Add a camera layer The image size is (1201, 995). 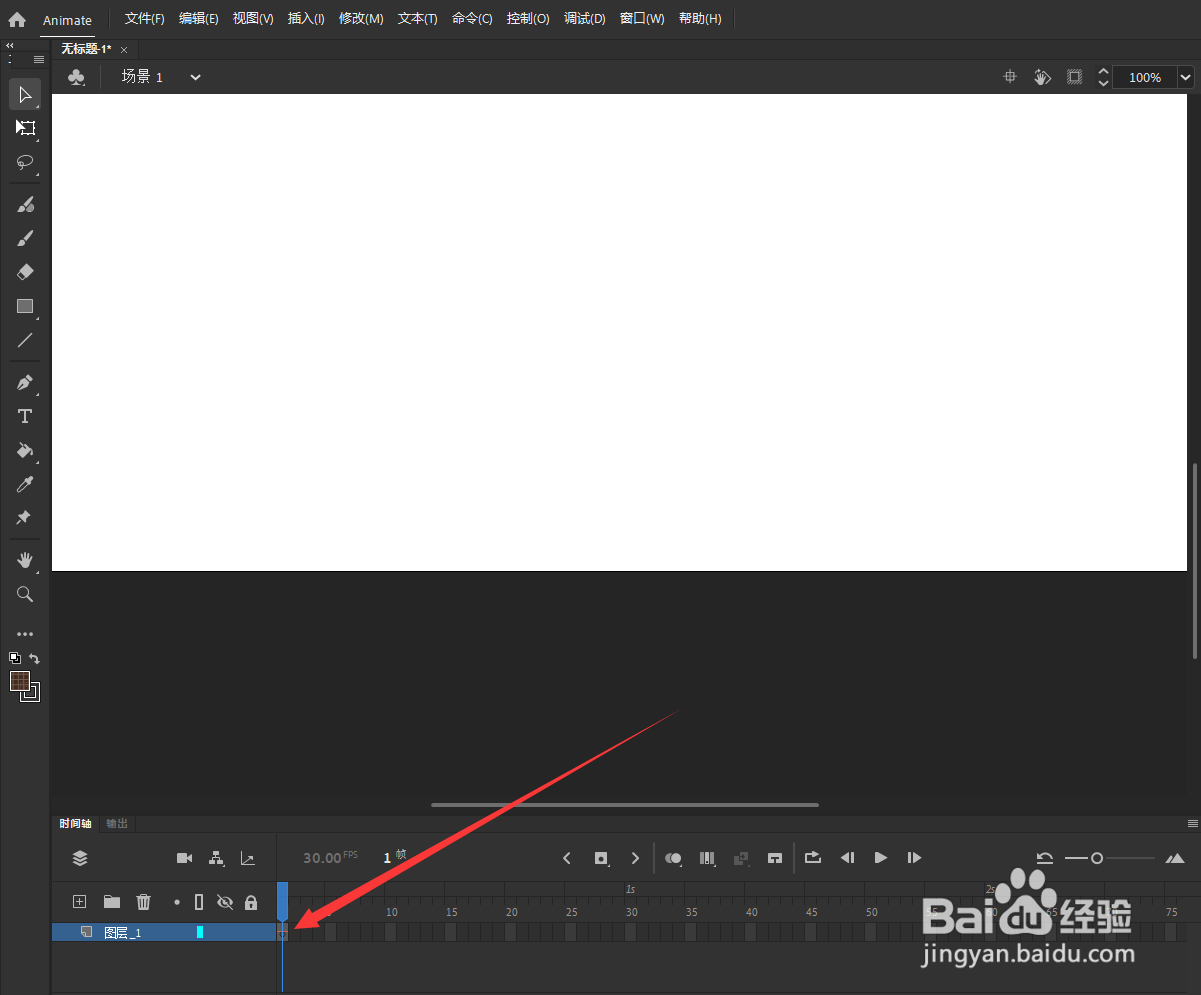(184, 858)
